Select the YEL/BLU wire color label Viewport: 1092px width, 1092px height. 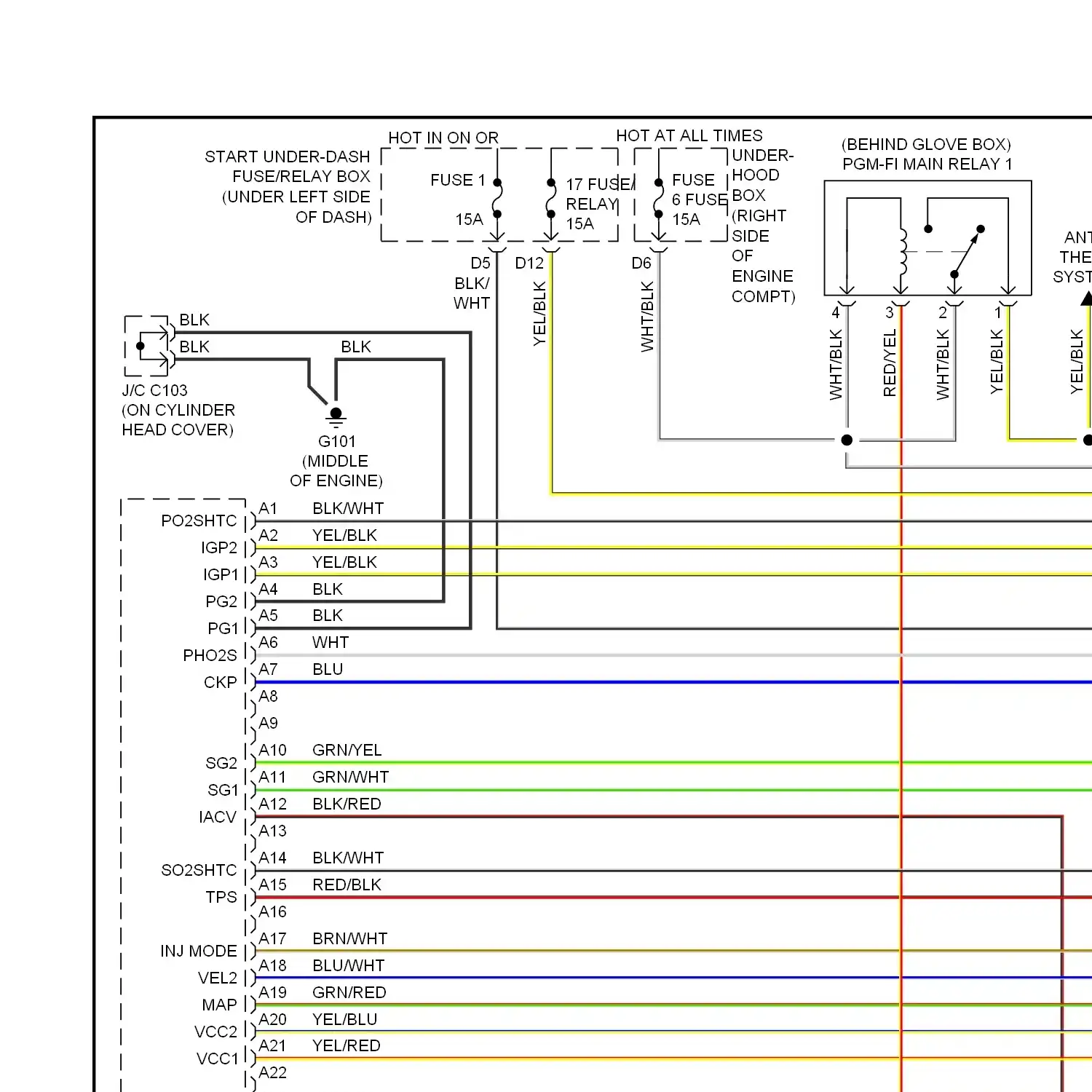pos(345,1019)
